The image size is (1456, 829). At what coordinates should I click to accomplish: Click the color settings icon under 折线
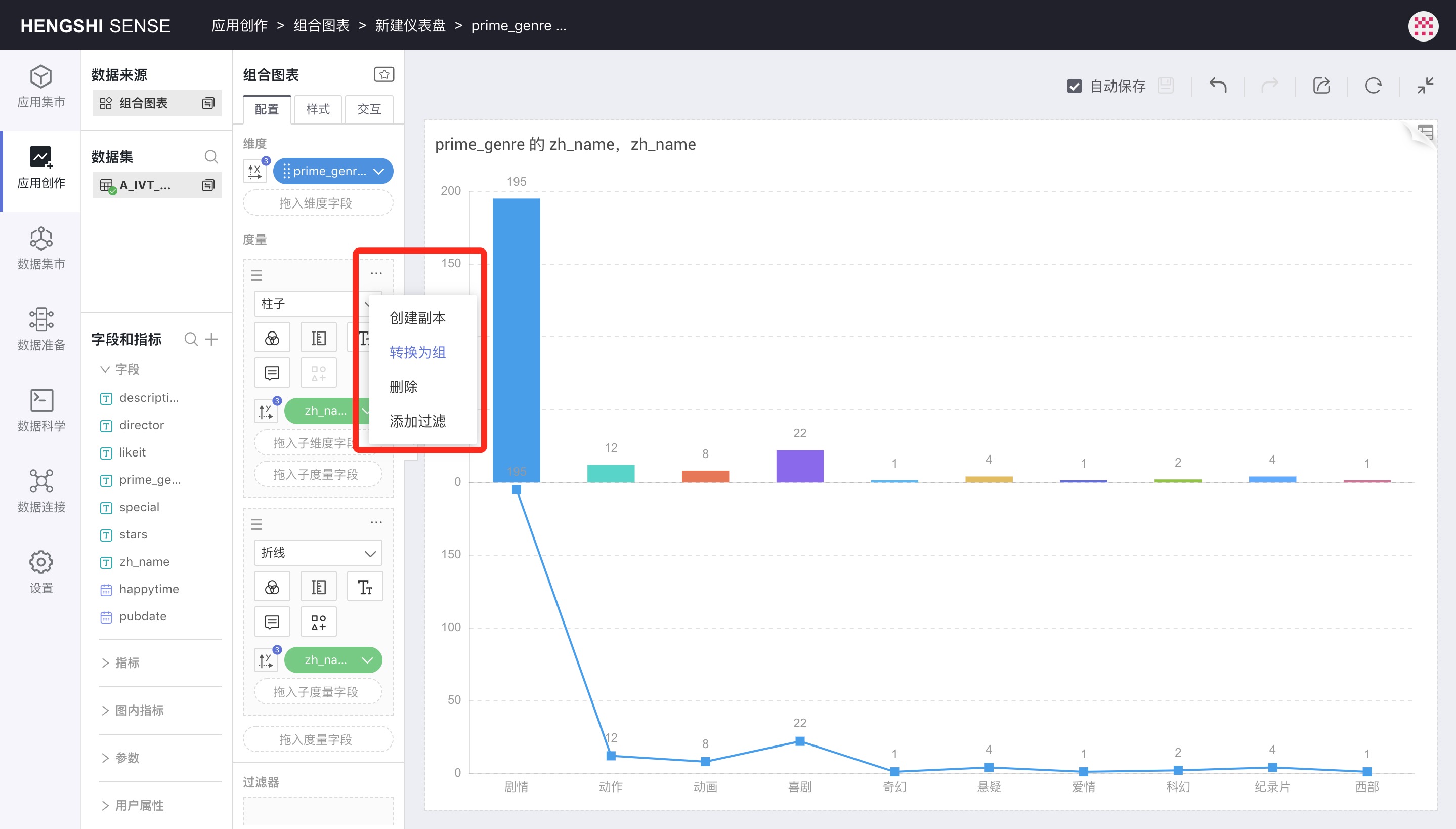point(272,587)
